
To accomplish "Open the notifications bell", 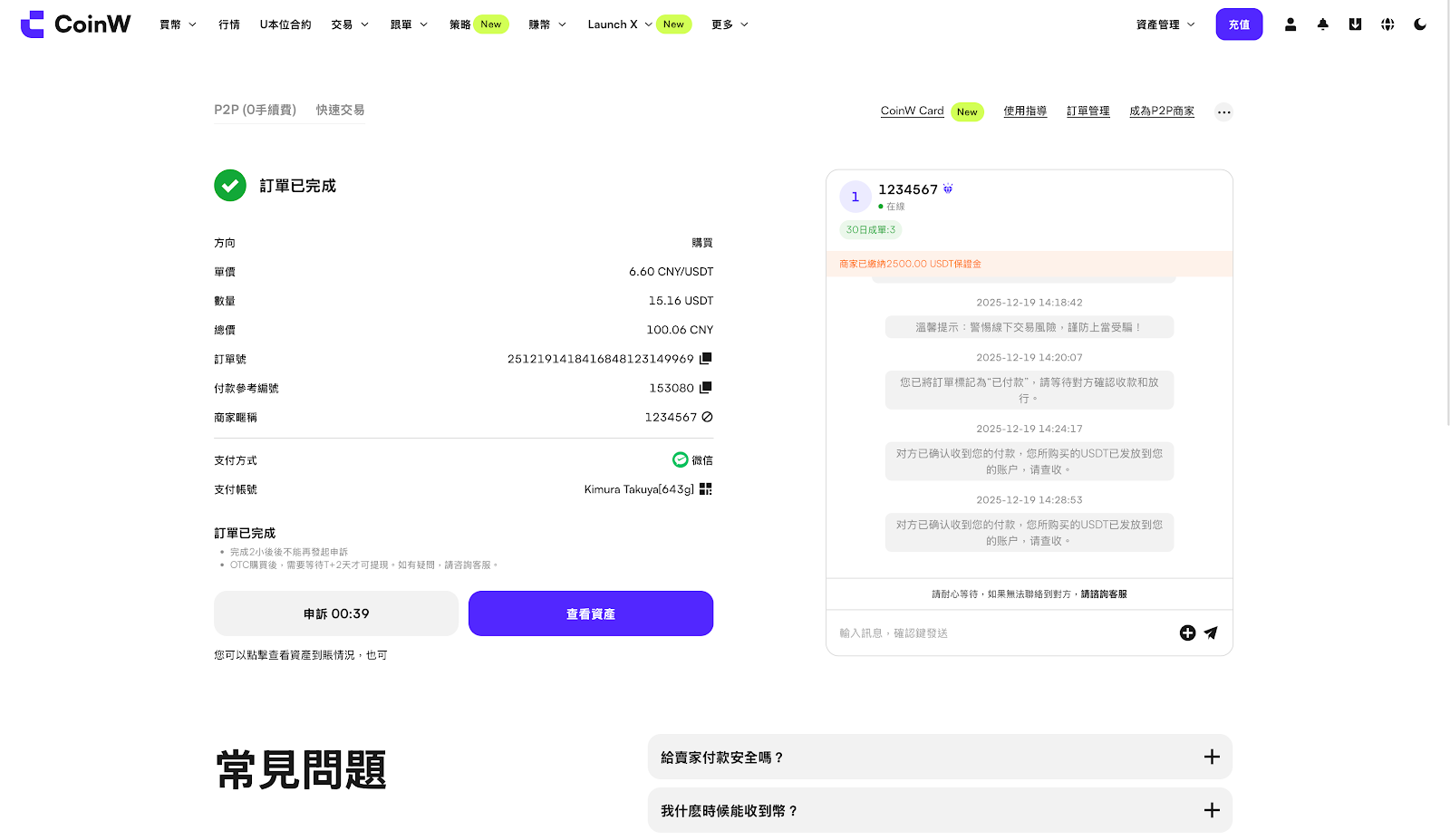I will click(1323, 24).
